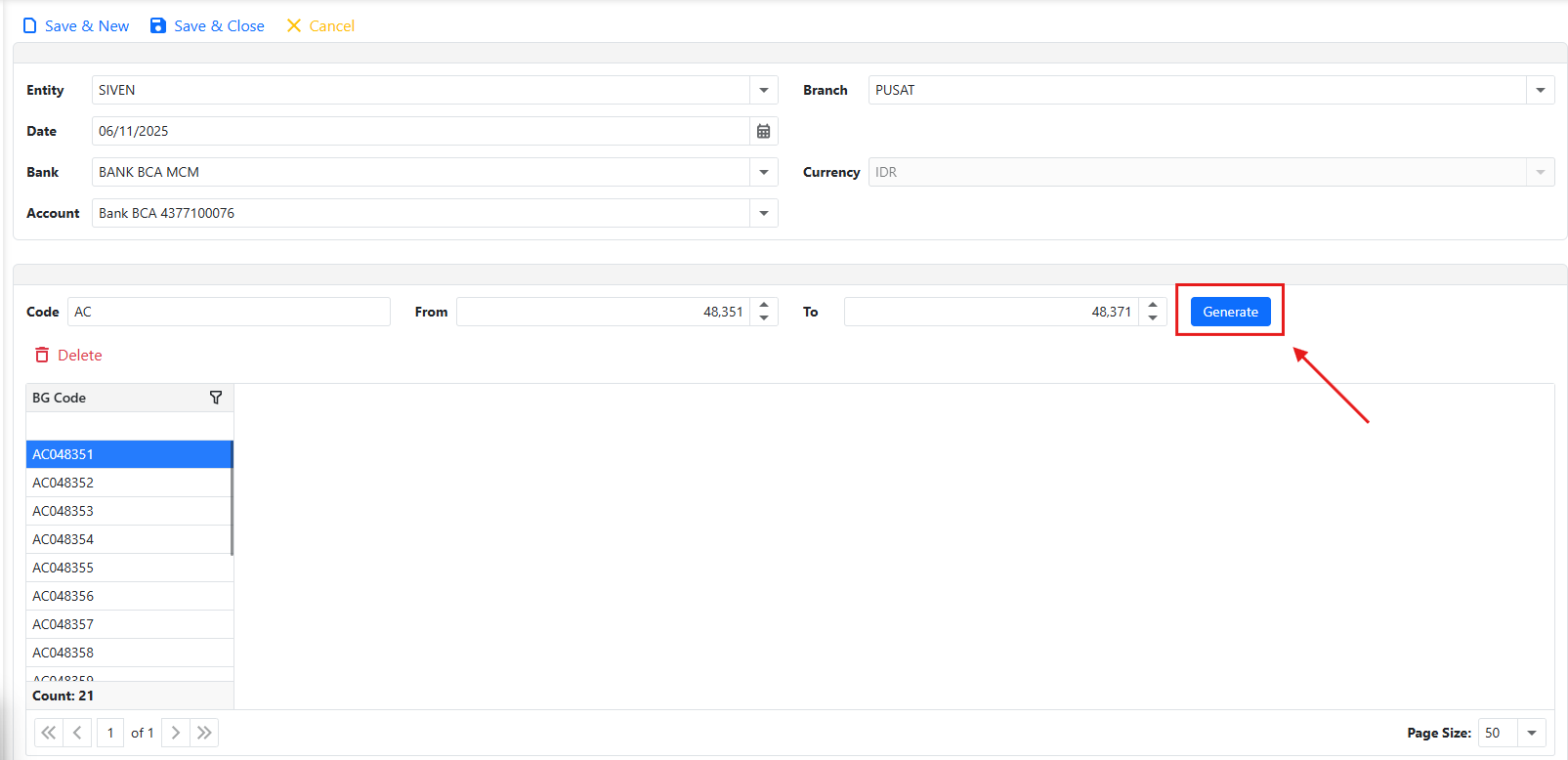Select row AC048357
The width and height of the screenshot is (1568, 760).
click(x=129, y=624)
